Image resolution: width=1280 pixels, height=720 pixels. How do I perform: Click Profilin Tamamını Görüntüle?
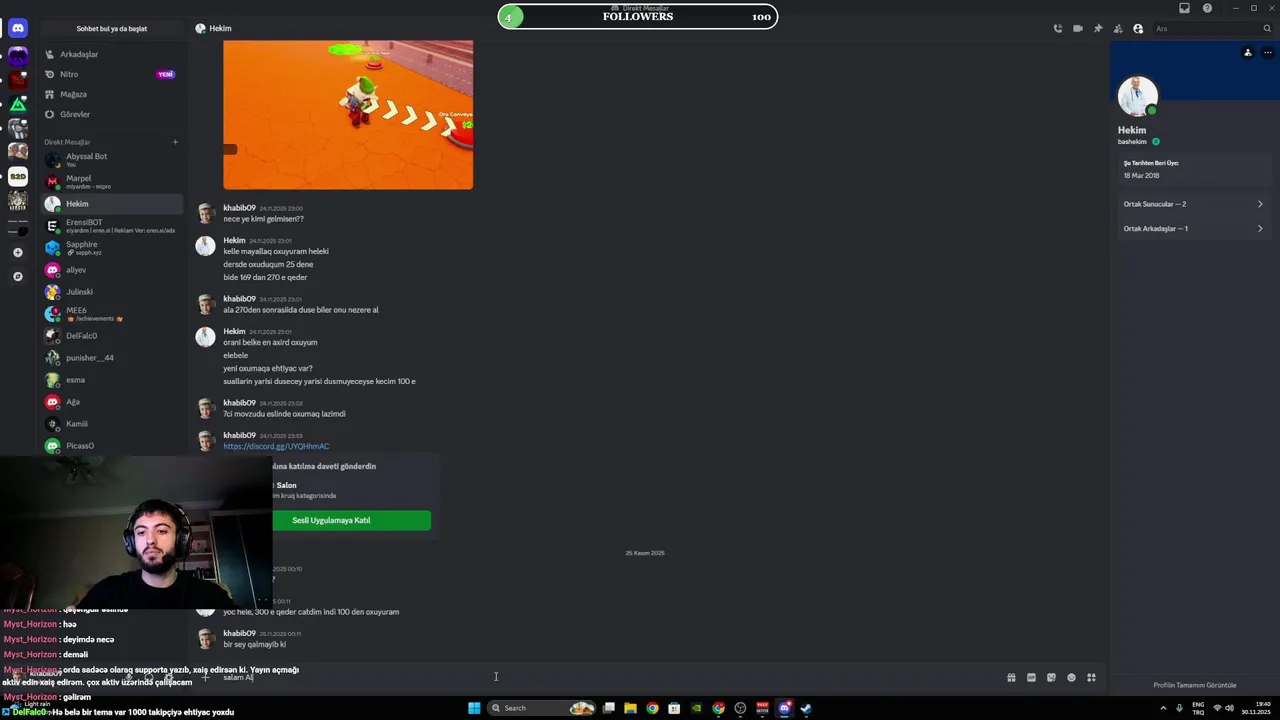click(x=1194, y=685)
